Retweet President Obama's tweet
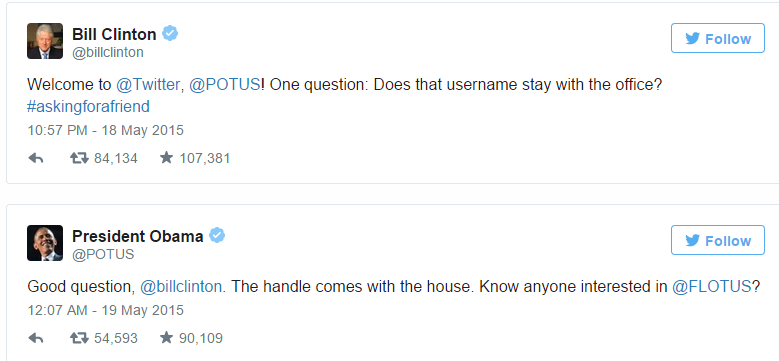The image size is (779, 361). tap(79, 338)
